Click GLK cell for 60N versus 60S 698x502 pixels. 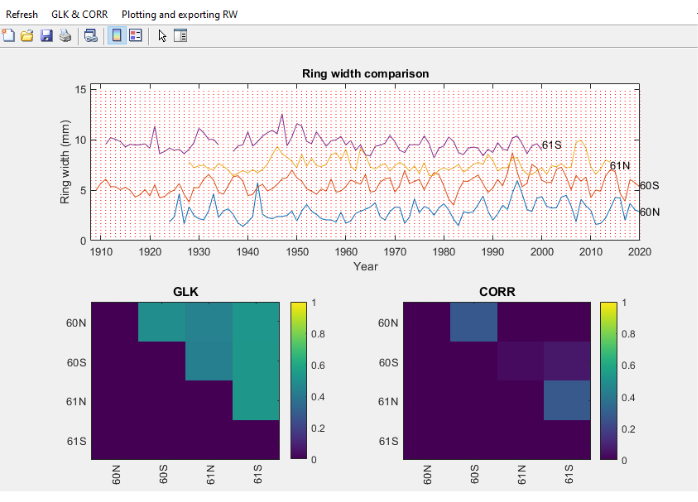(x=162, y=322)
